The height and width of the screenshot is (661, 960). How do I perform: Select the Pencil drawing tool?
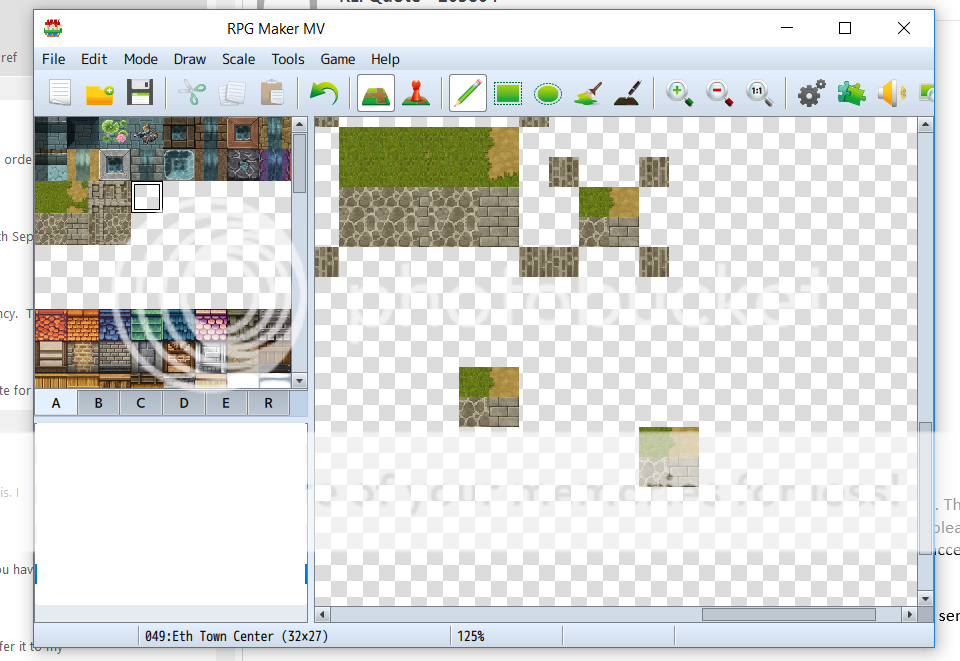tap(467, 93)
